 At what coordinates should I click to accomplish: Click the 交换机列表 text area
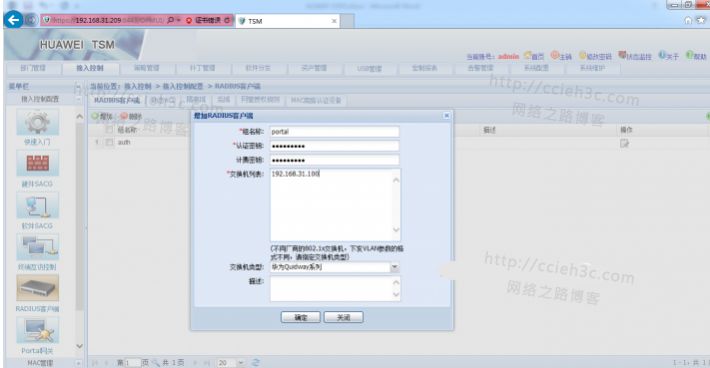(335, 205)
